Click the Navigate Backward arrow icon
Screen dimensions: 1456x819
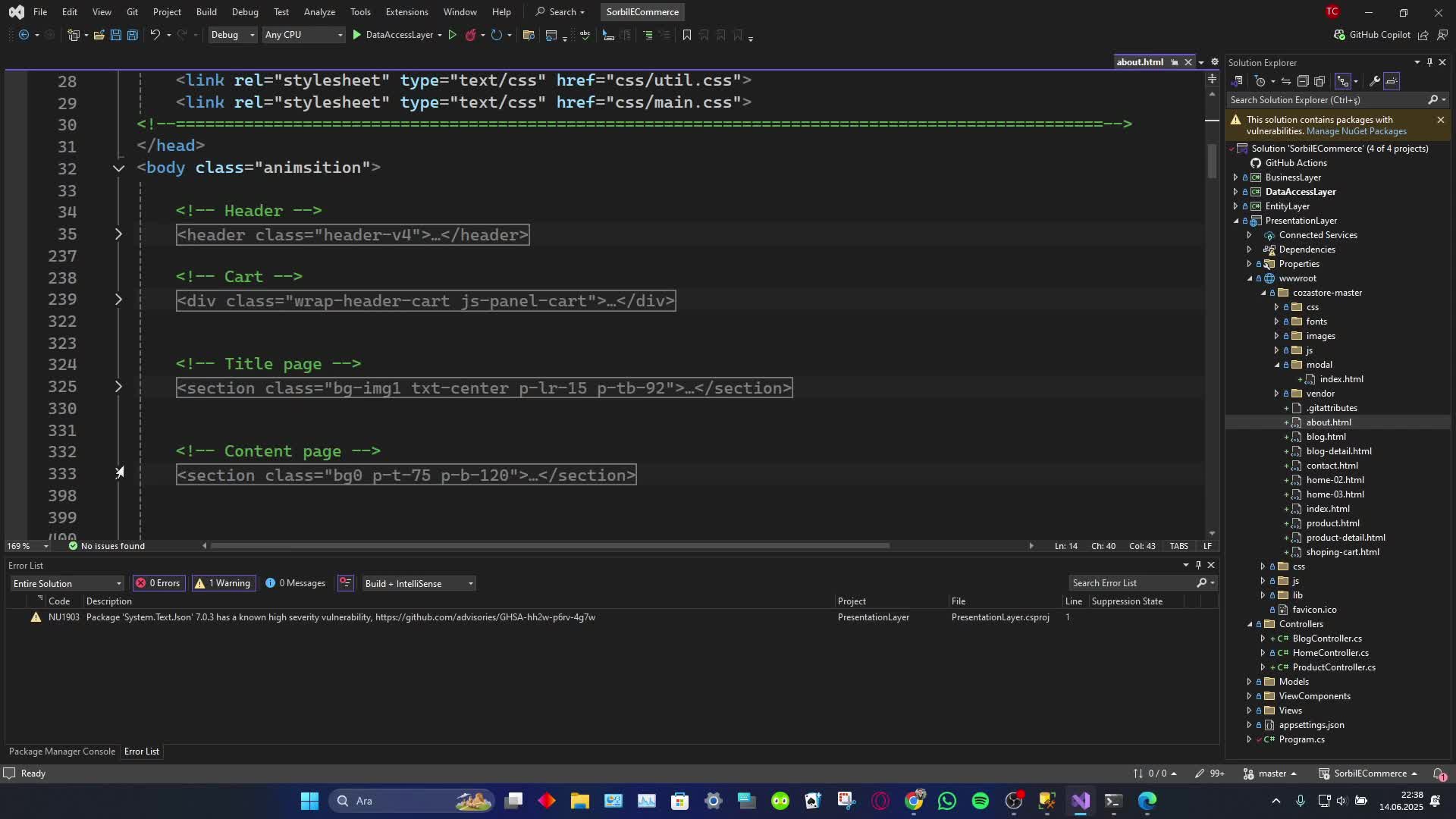tap(24, 35)
